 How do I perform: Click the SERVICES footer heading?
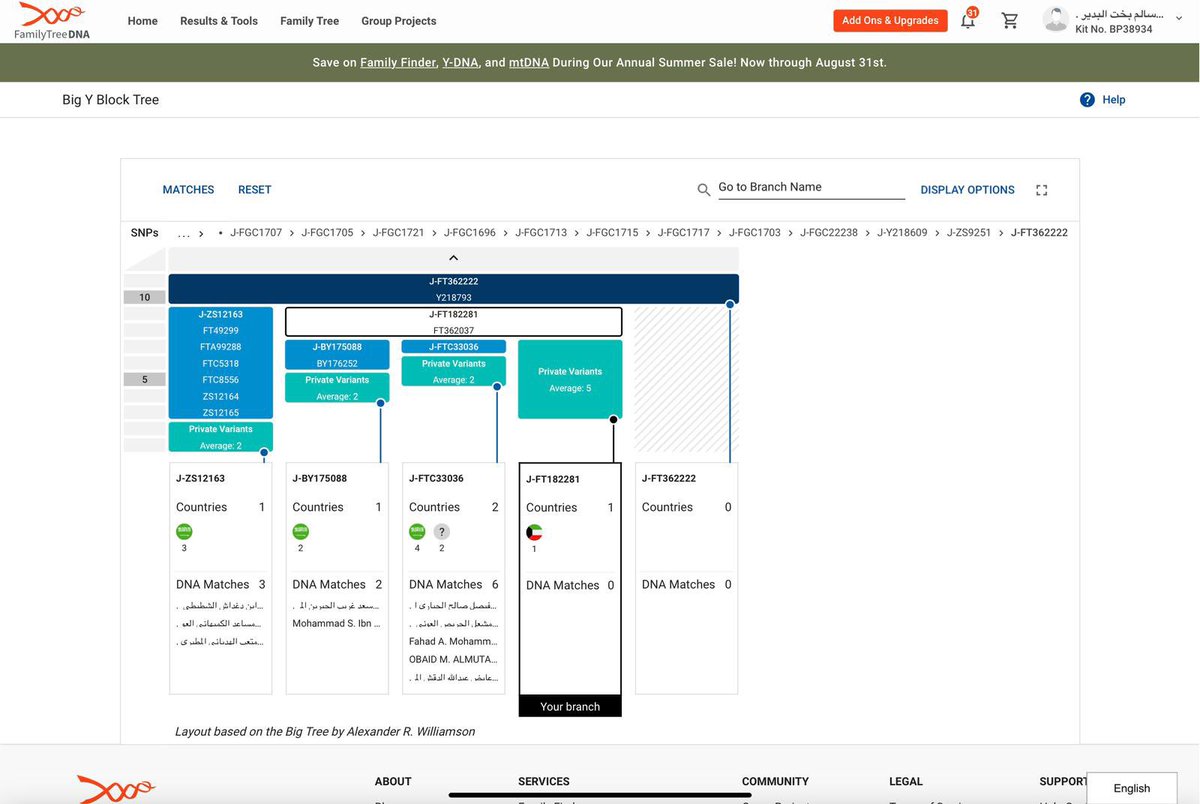(544, 782)
